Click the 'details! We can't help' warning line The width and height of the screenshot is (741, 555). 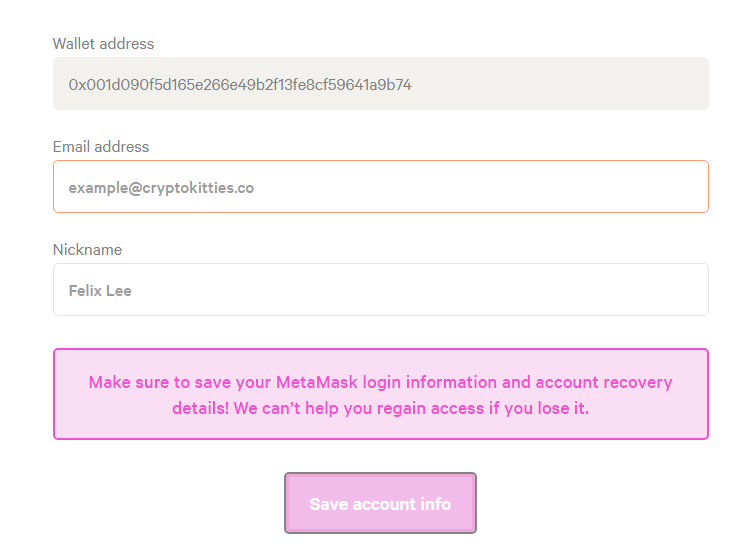coord(380,408)
